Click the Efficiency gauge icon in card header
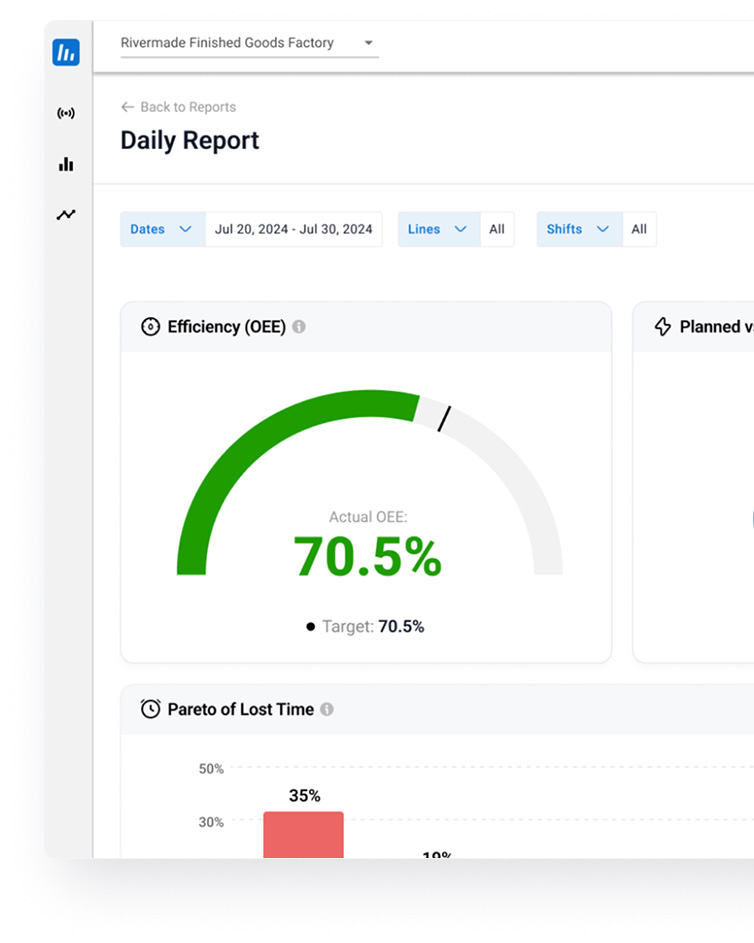Image resolution: width=754 pixels, height=943 pixels. point(150,327)
